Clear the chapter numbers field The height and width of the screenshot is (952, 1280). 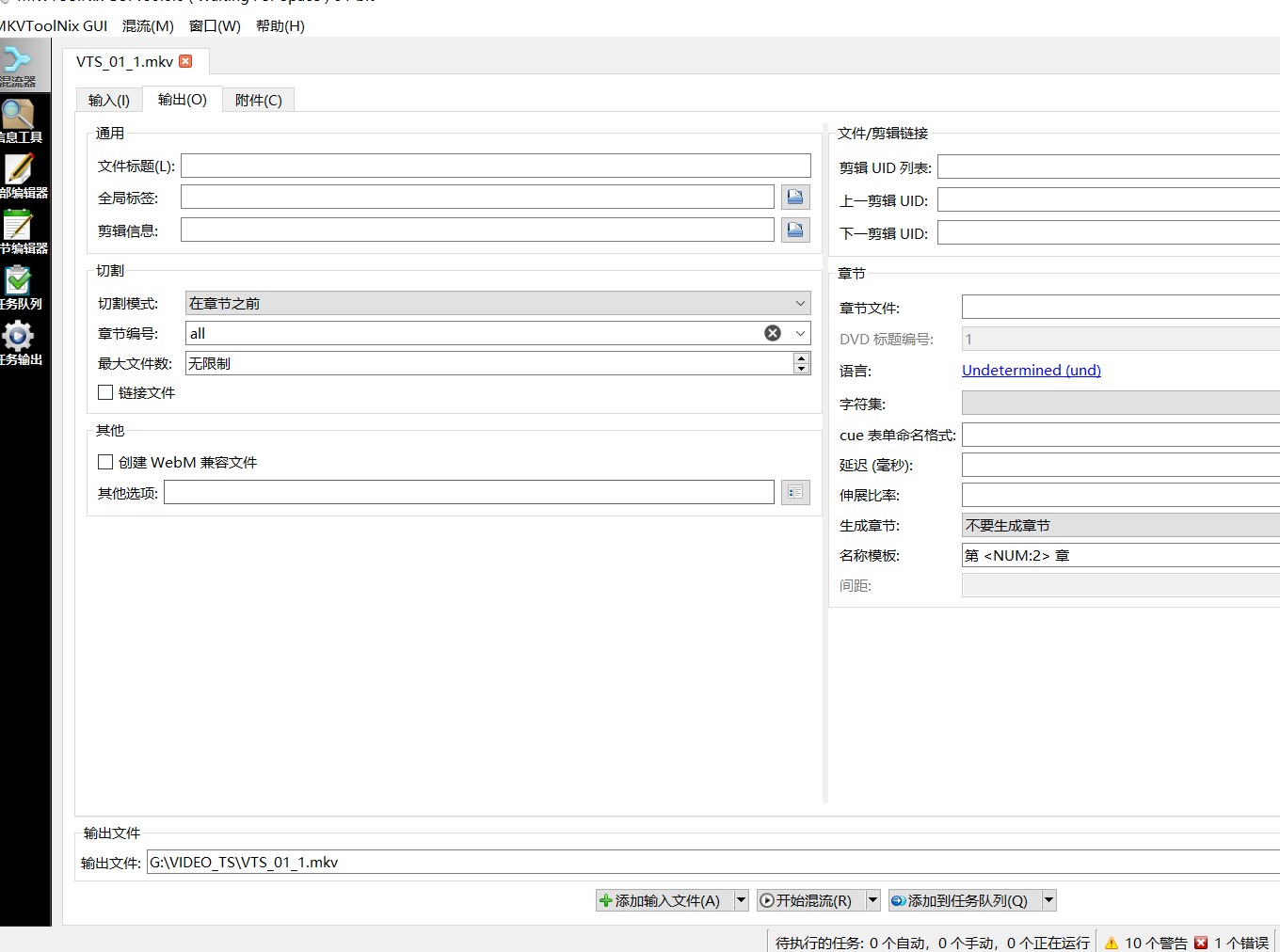coord(773,333)
